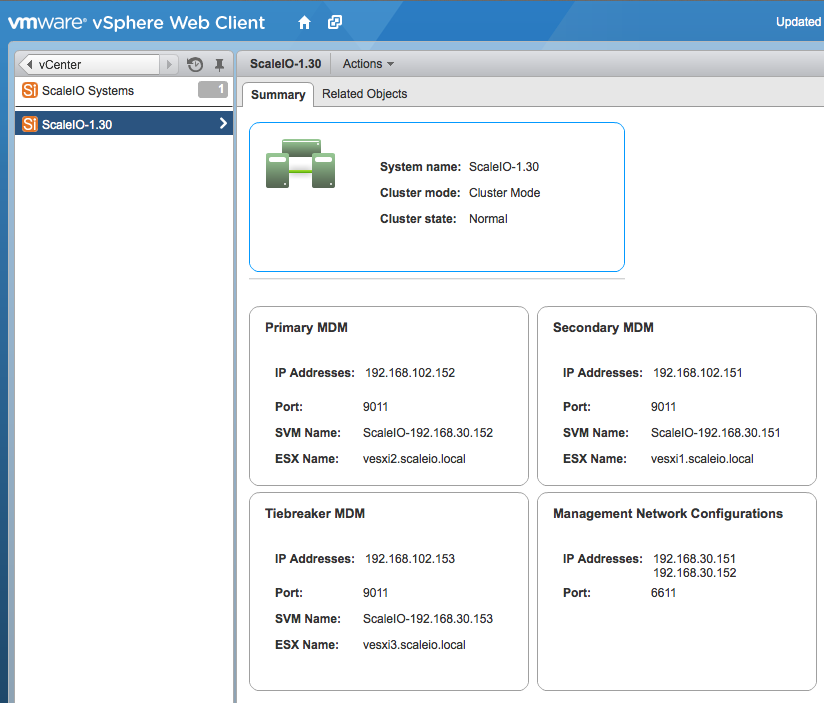Click the VMware vSphere Web Client logo
The width and height of the screenshot is (824, 703).
tap(137, 22)
